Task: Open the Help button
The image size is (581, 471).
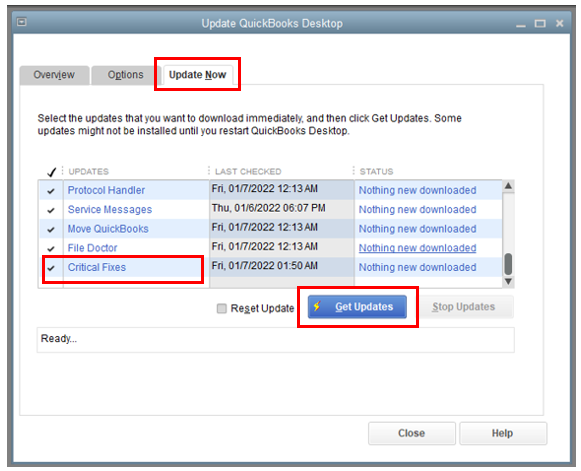Action: [503, 433]
